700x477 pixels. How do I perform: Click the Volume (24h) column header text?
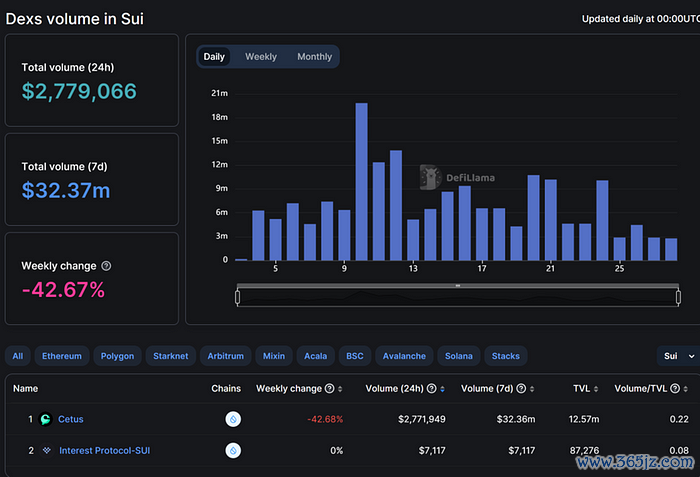click(395, 389)
